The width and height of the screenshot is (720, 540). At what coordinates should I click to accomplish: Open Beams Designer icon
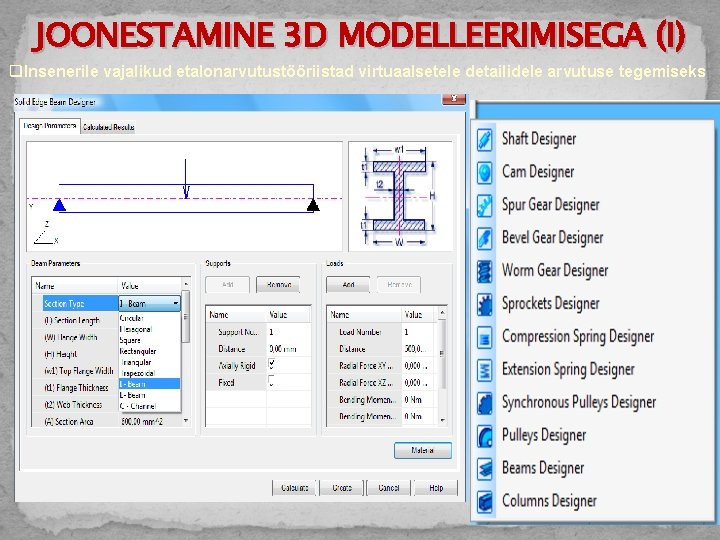(484, 468)
